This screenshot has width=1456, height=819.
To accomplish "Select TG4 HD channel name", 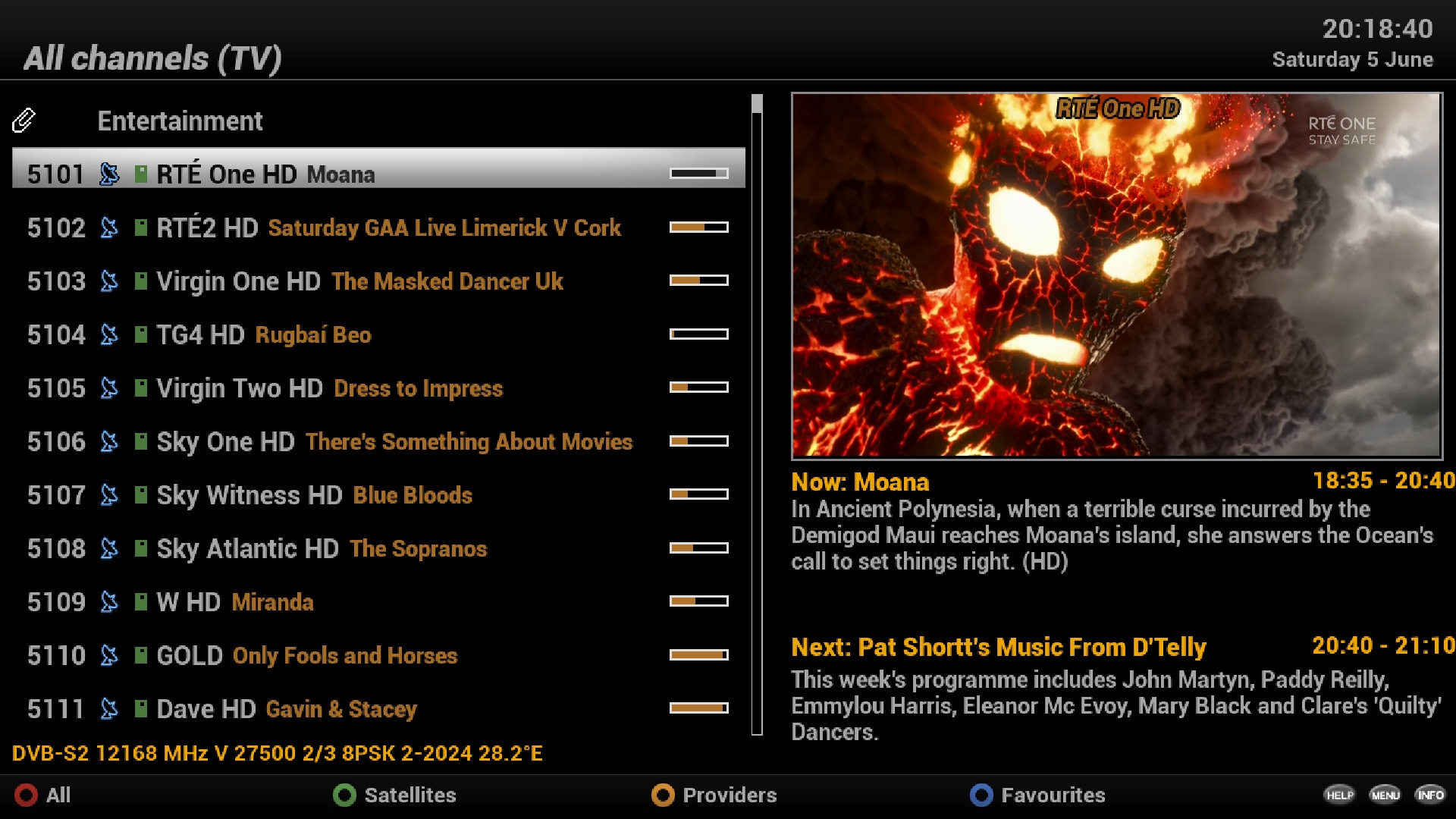I will click(200, 334).
